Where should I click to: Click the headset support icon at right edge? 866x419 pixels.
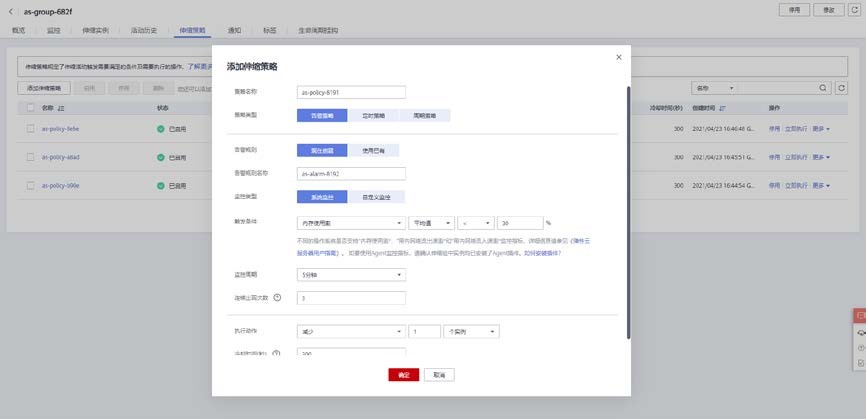click(860, 332)
